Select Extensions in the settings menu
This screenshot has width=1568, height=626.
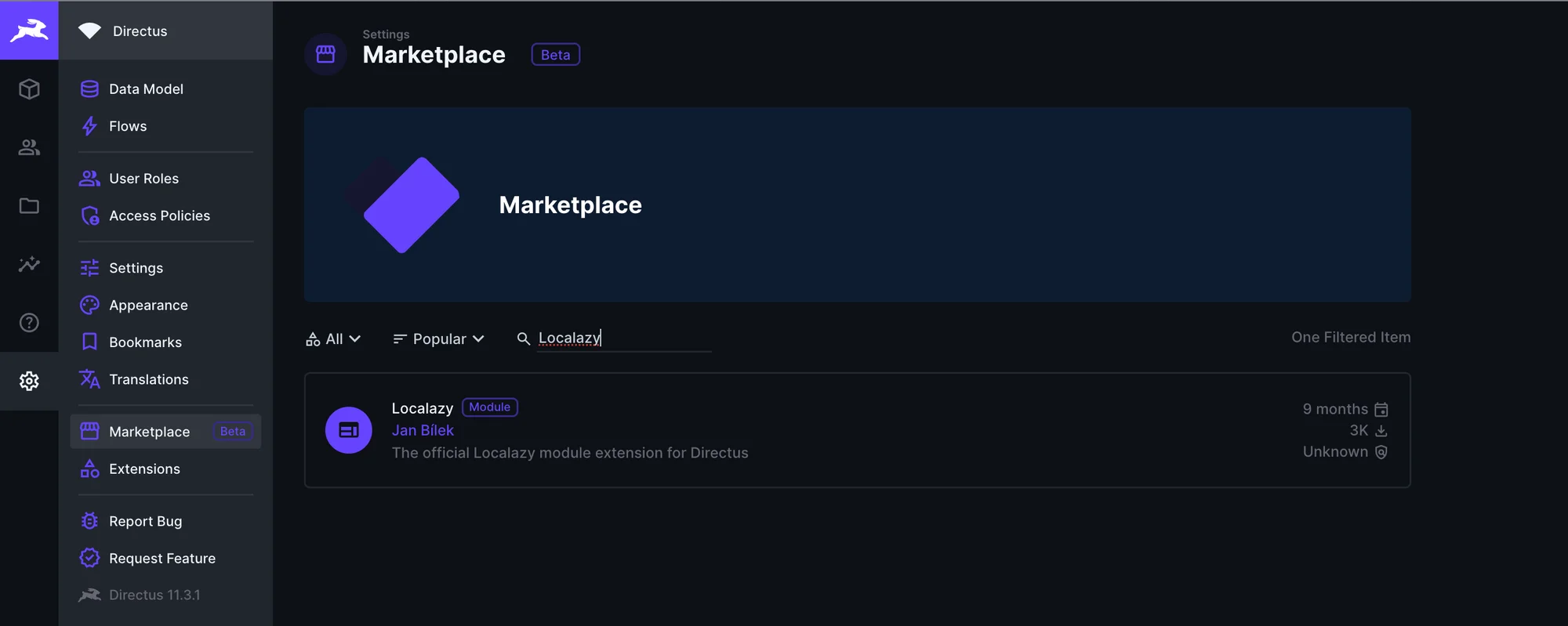144,469
